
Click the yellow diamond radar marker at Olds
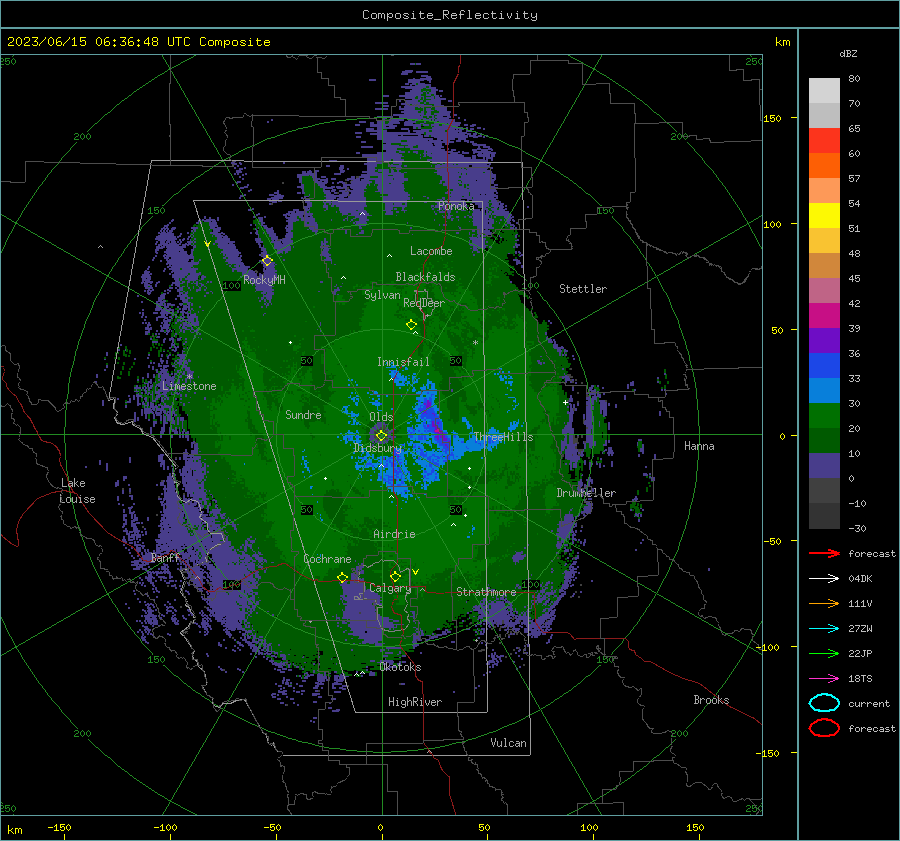[381, 436]
